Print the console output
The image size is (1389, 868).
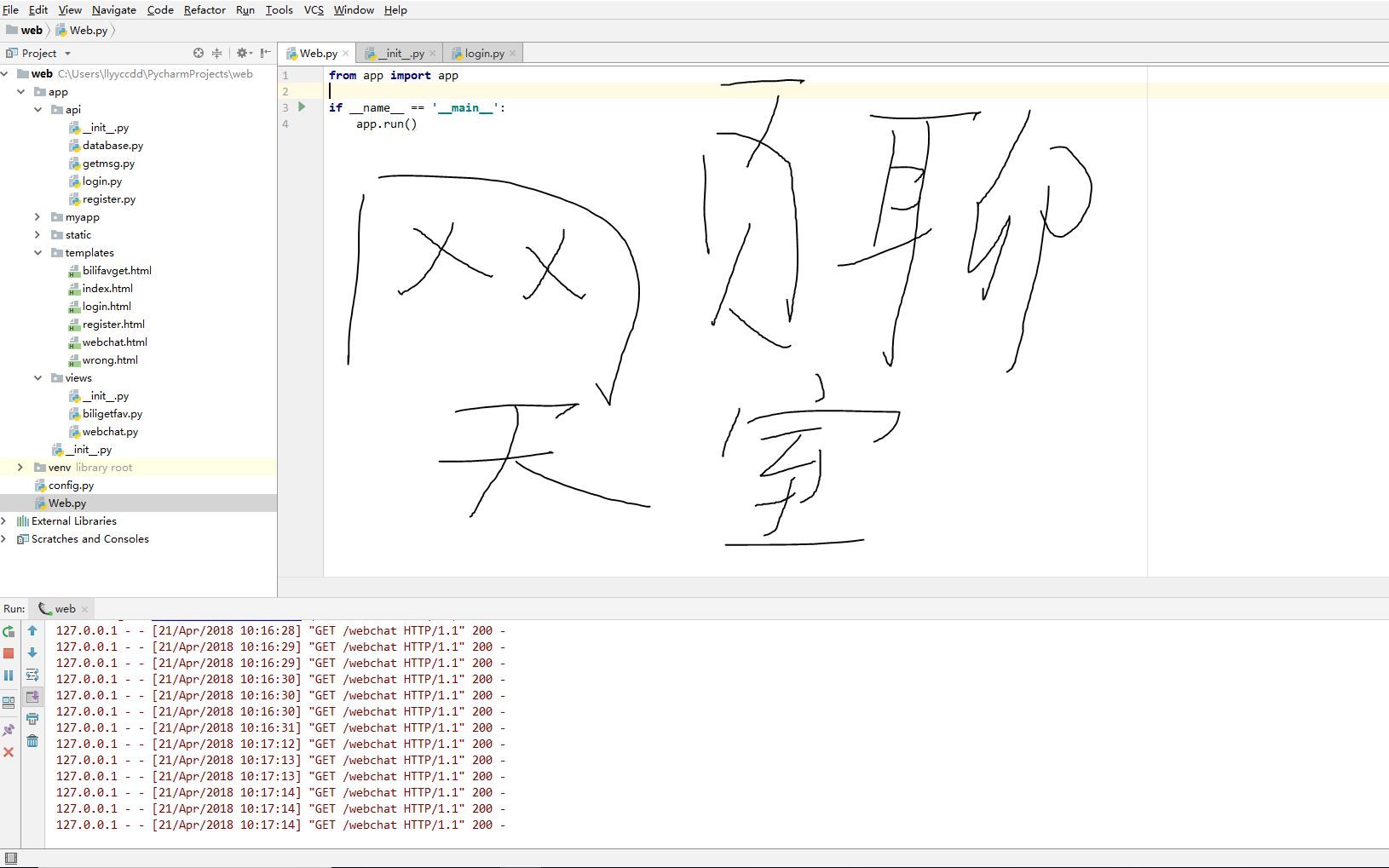32,719
